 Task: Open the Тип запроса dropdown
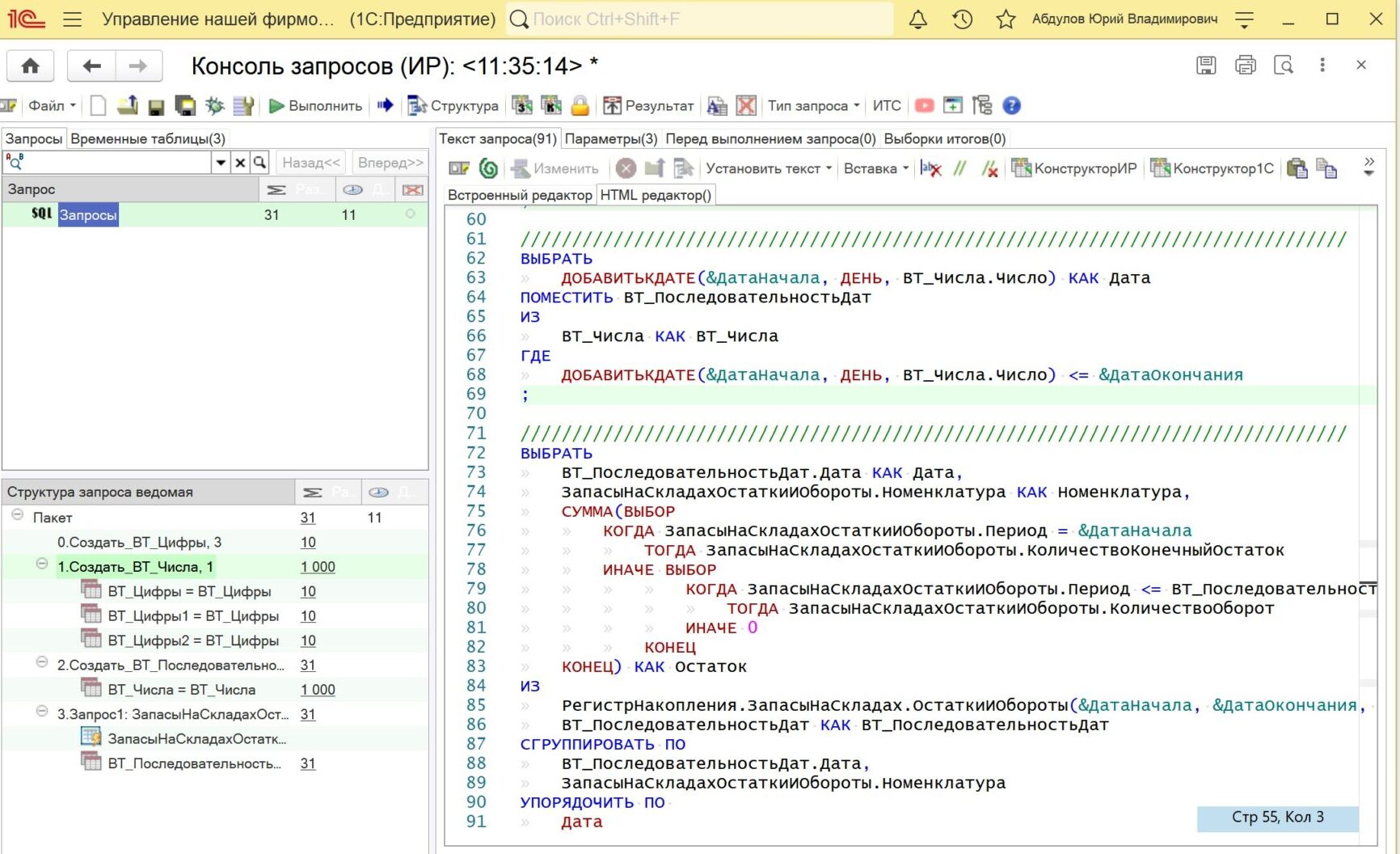click(x=812, y=106)
